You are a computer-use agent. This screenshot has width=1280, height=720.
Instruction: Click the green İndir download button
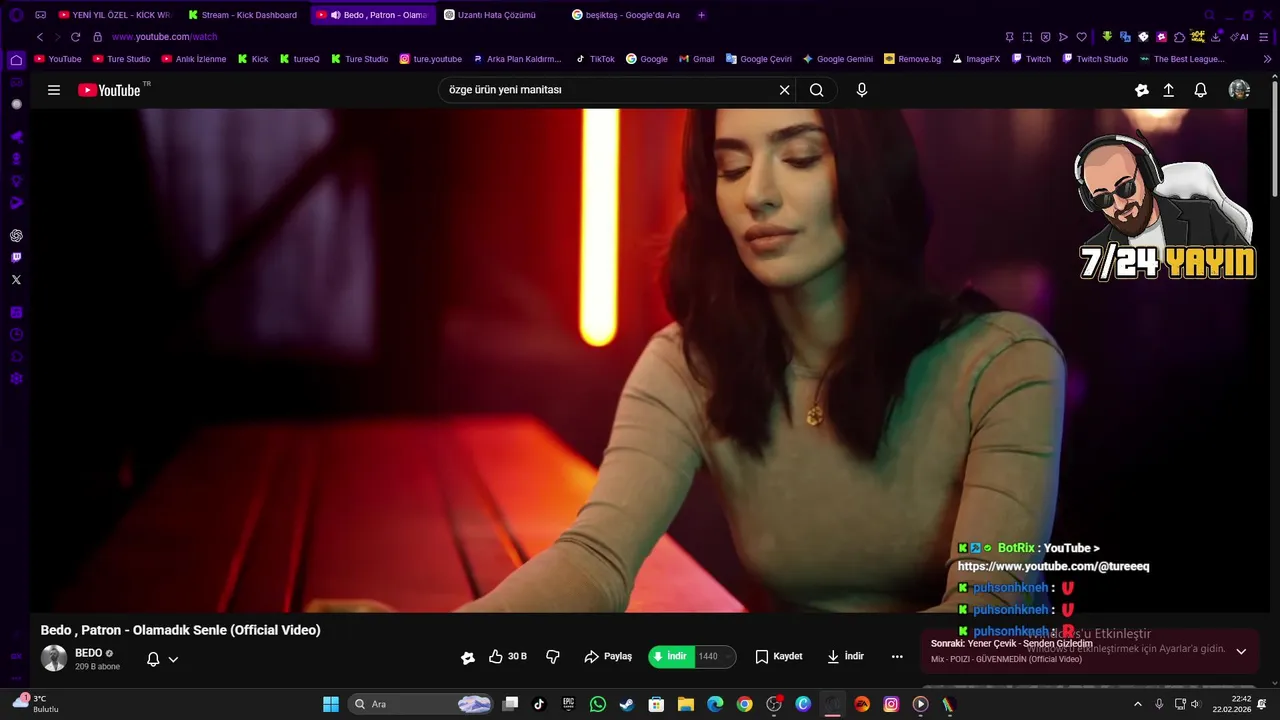[671, 657]
